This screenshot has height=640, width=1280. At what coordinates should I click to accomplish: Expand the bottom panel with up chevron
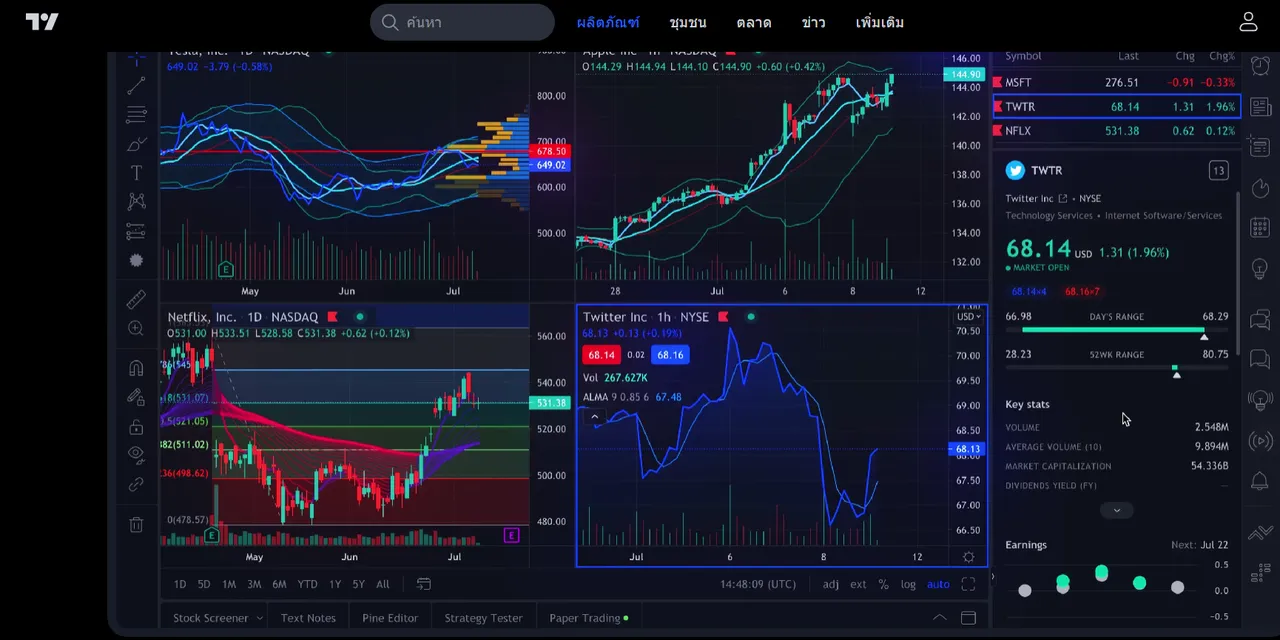coord(939,618)
